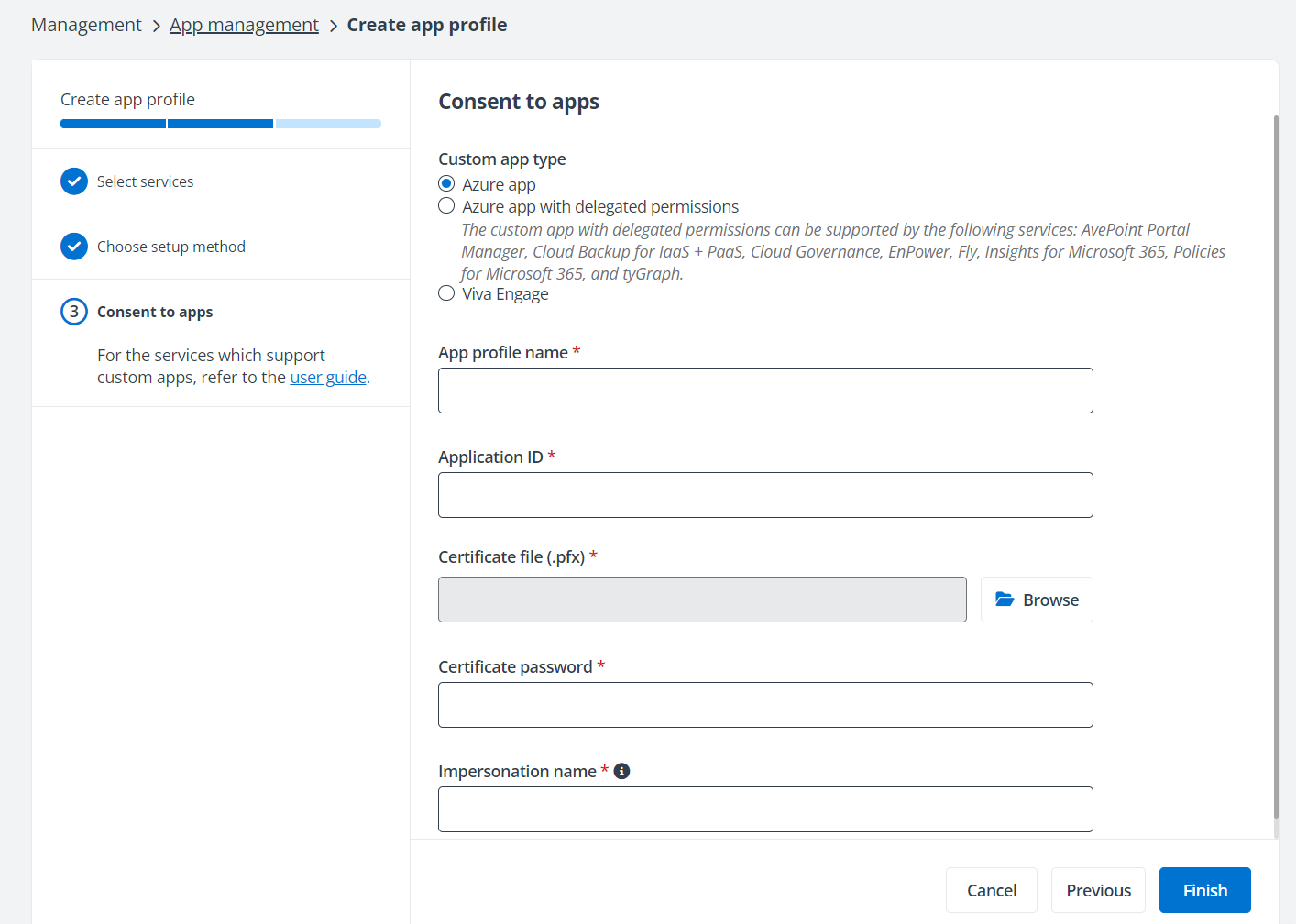Viewport: 1296px width, 924px height.
Task: Click inside the Application ID field
Action: (765, 494)
